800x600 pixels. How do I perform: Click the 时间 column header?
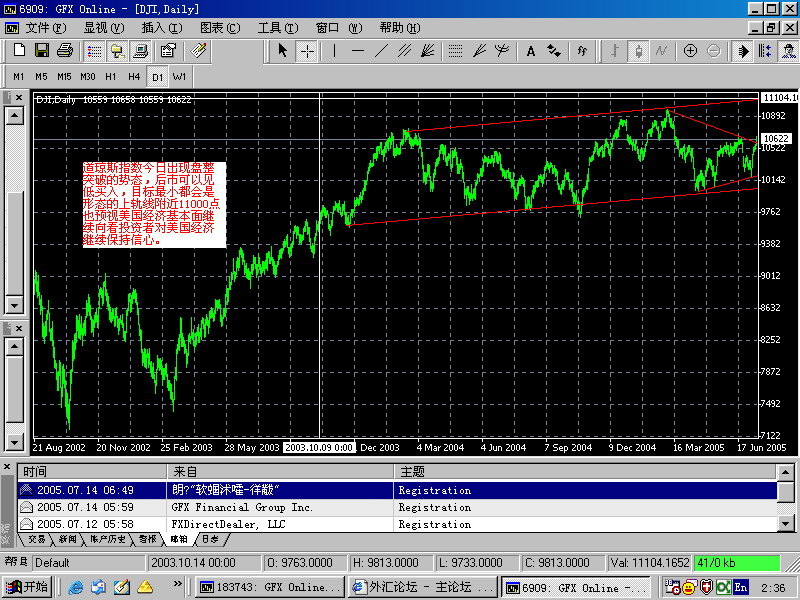(x=92, y=471)
